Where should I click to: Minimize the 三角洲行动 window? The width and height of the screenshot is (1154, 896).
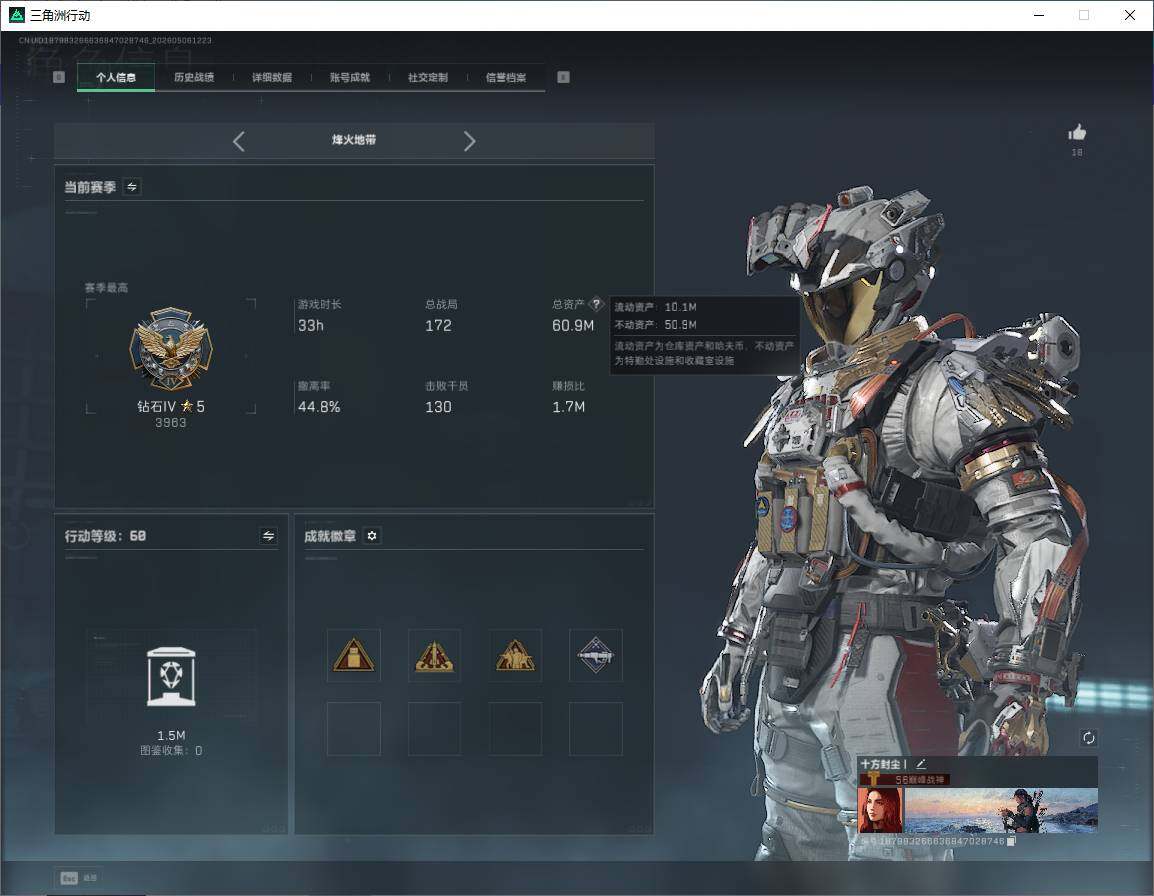(x=1039, y=15)
